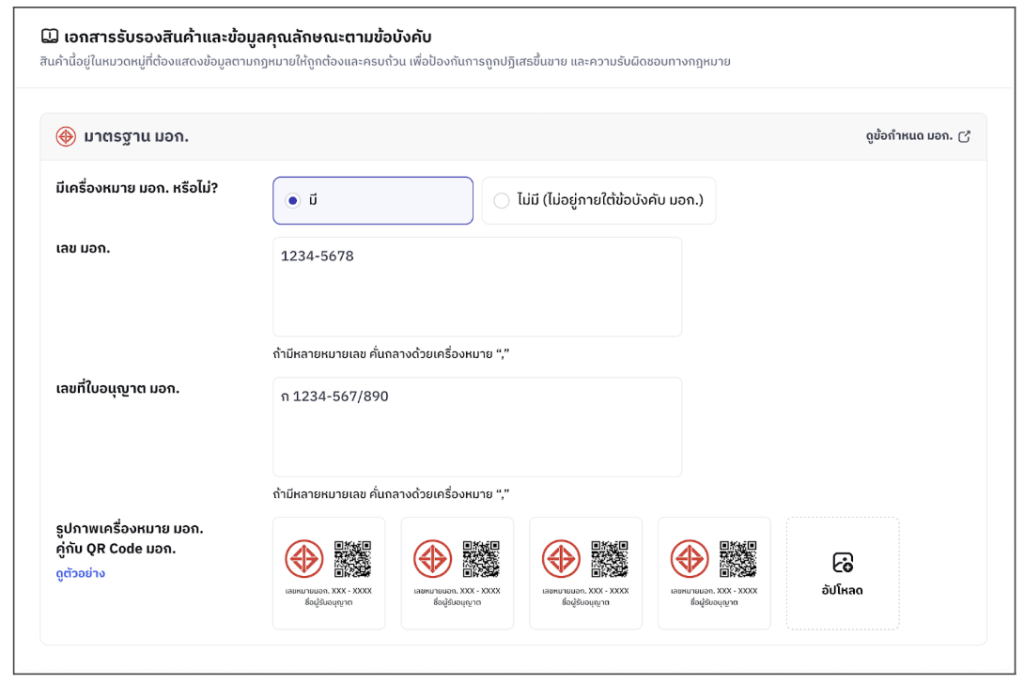This screenshot has height=684, width=1024.
Task: Select the มี radio option
Action: click(x=293, y=201)
